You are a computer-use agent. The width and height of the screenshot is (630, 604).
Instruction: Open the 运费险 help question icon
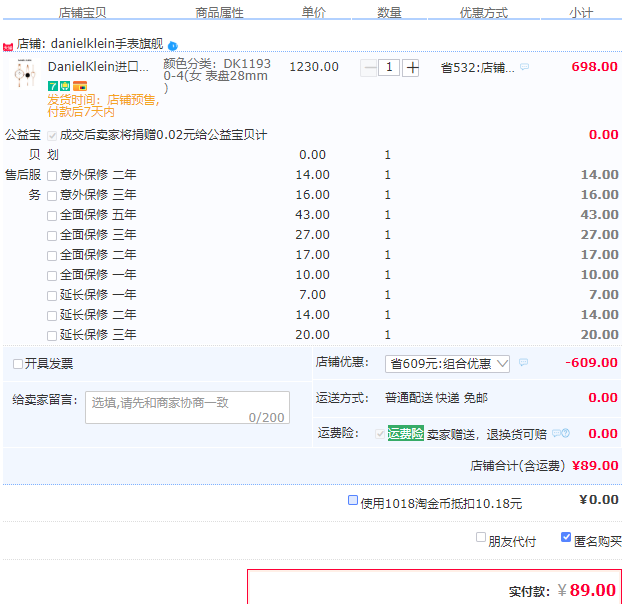click(565, 433)
